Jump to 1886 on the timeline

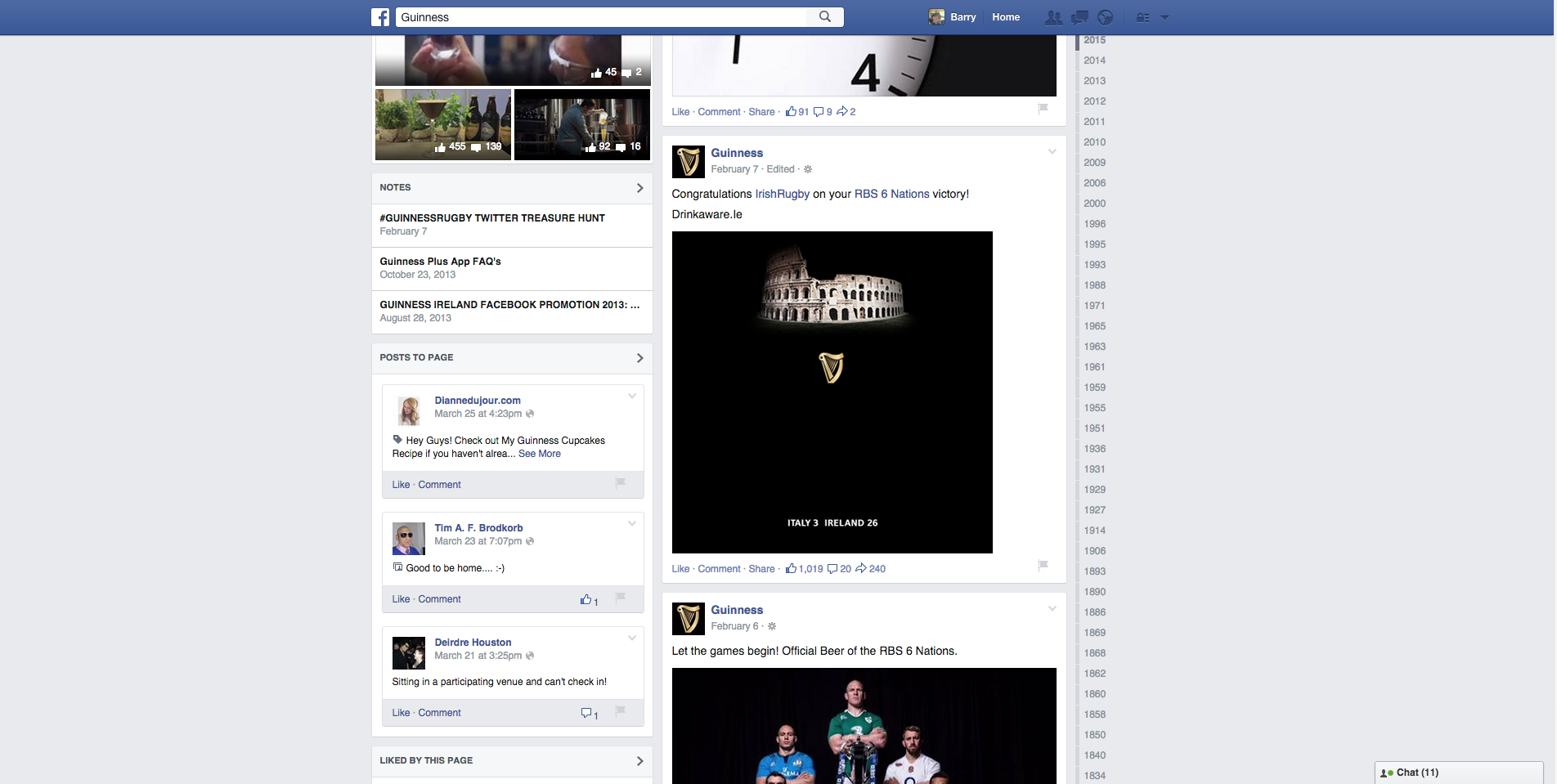click(1094, 612)
